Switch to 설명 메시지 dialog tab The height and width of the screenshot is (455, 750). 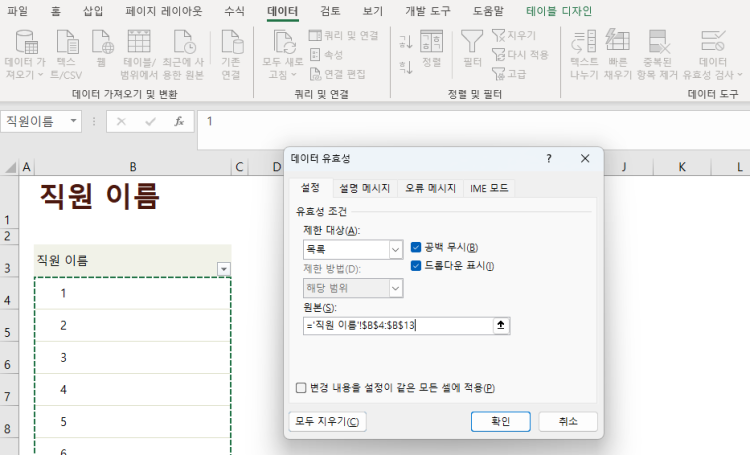click(364, 189)
